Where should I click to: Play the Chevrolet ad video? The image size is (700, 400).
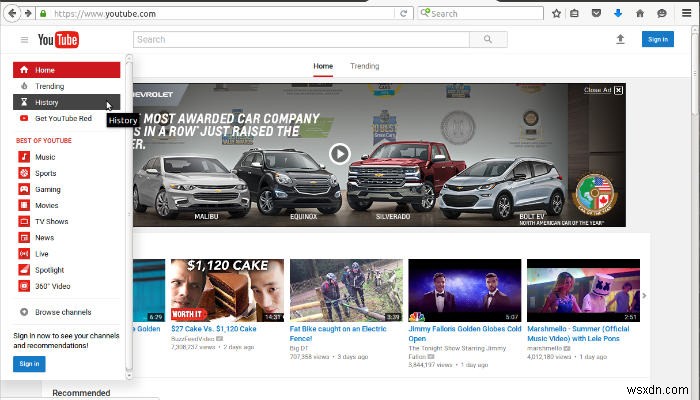[x=340, y=154]
